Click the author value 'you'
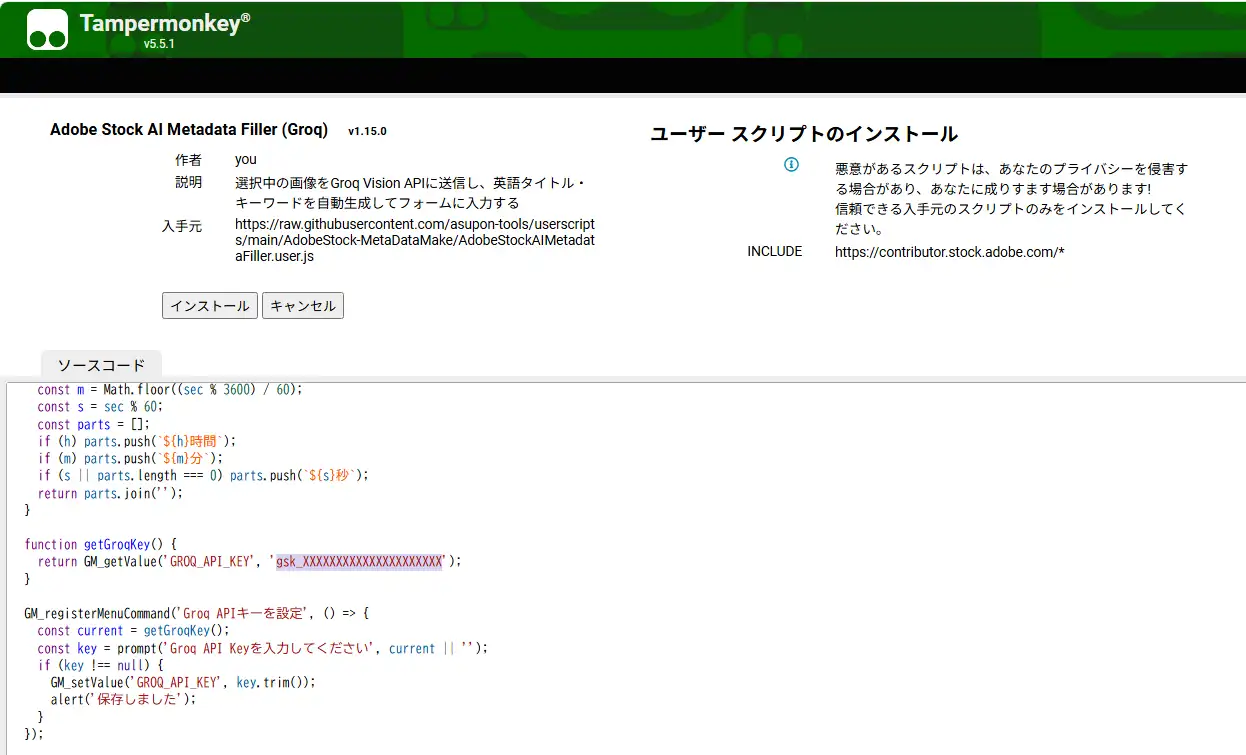The image size is (1246, 755). 246,159
